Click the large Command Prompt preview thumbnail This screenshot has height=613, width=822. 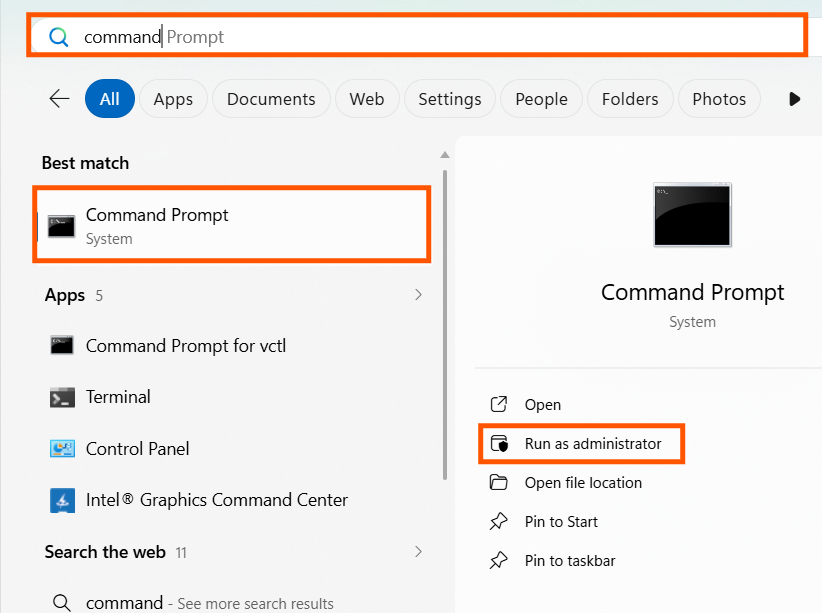[692, 215]
